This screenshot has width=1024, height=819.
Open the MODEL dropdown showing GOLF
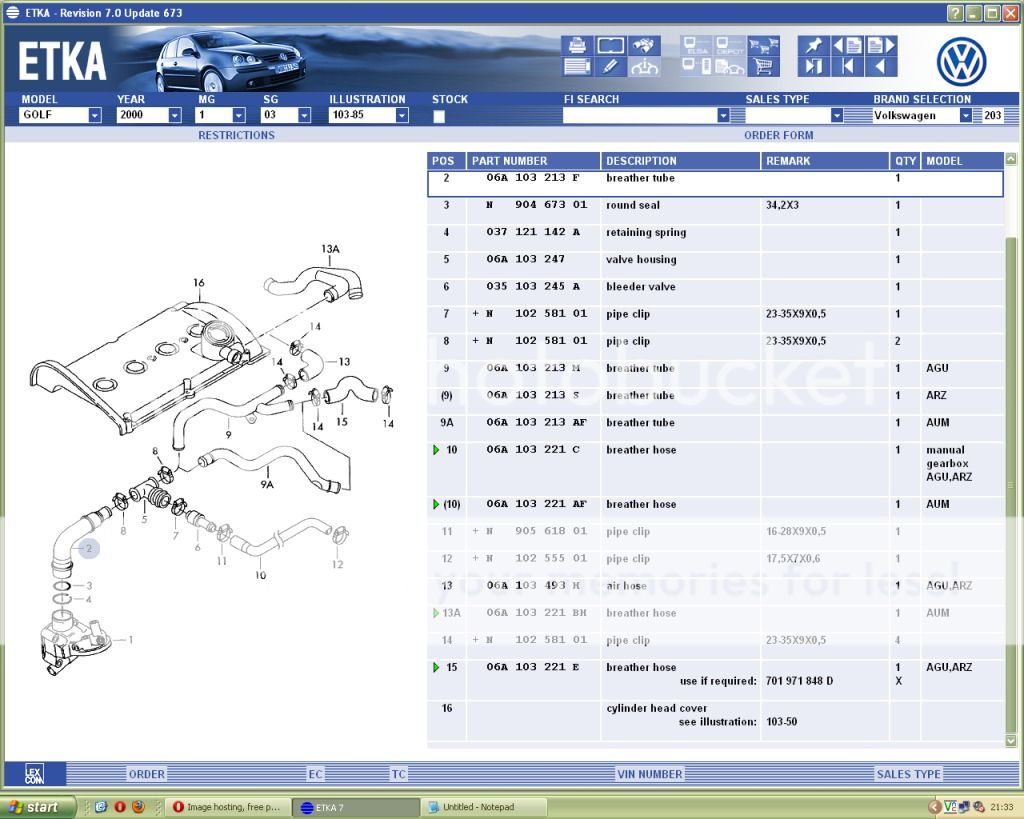click(x=94, y=116)
